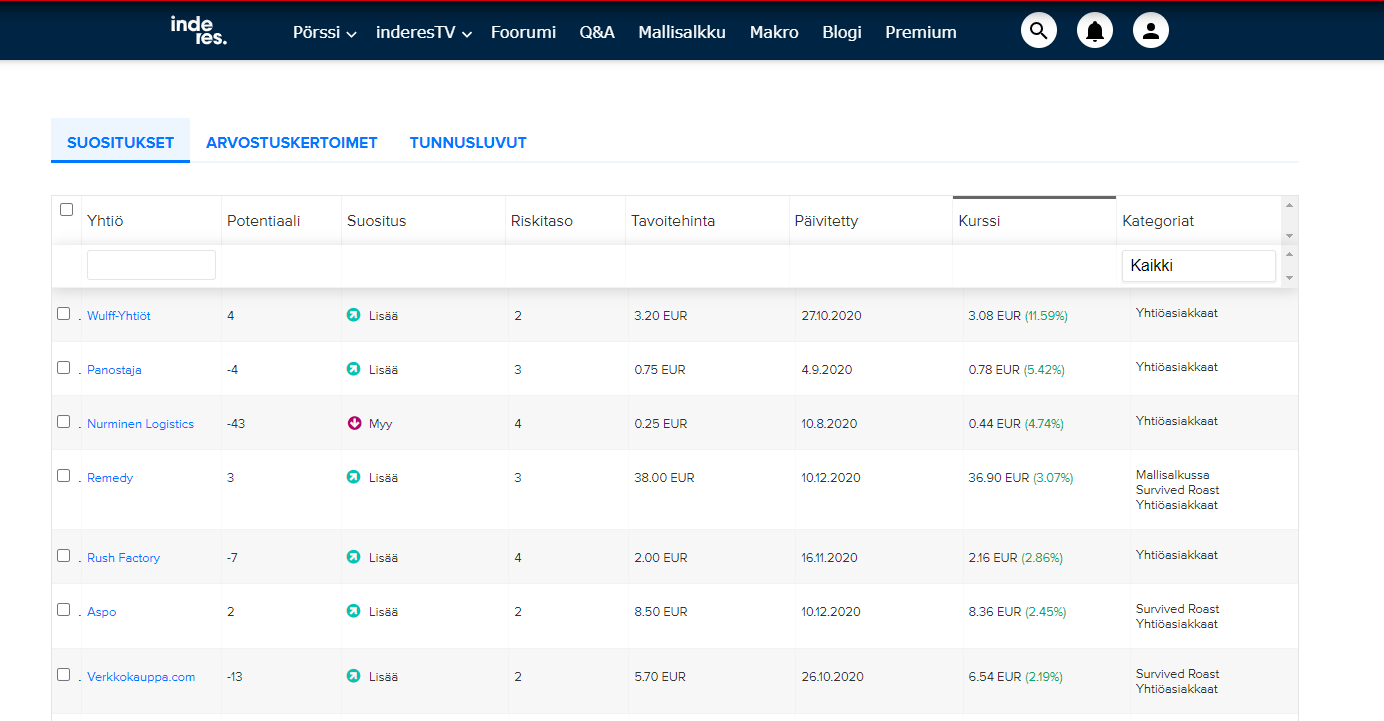The image size is (1384, 721).
Task: Select the Rush Factory row checkbox
Action: [x=64, y=556]
